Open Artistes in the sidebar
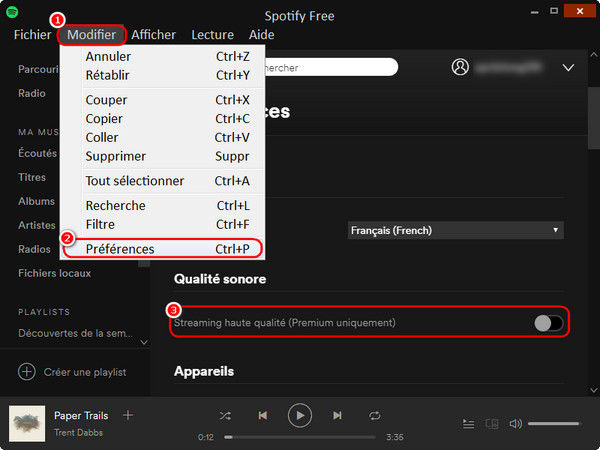The image size is (600, 450). [37, 225]
